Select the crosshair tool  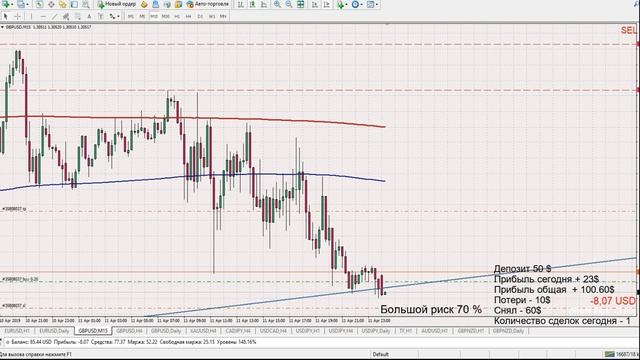[x=18, y=16]
